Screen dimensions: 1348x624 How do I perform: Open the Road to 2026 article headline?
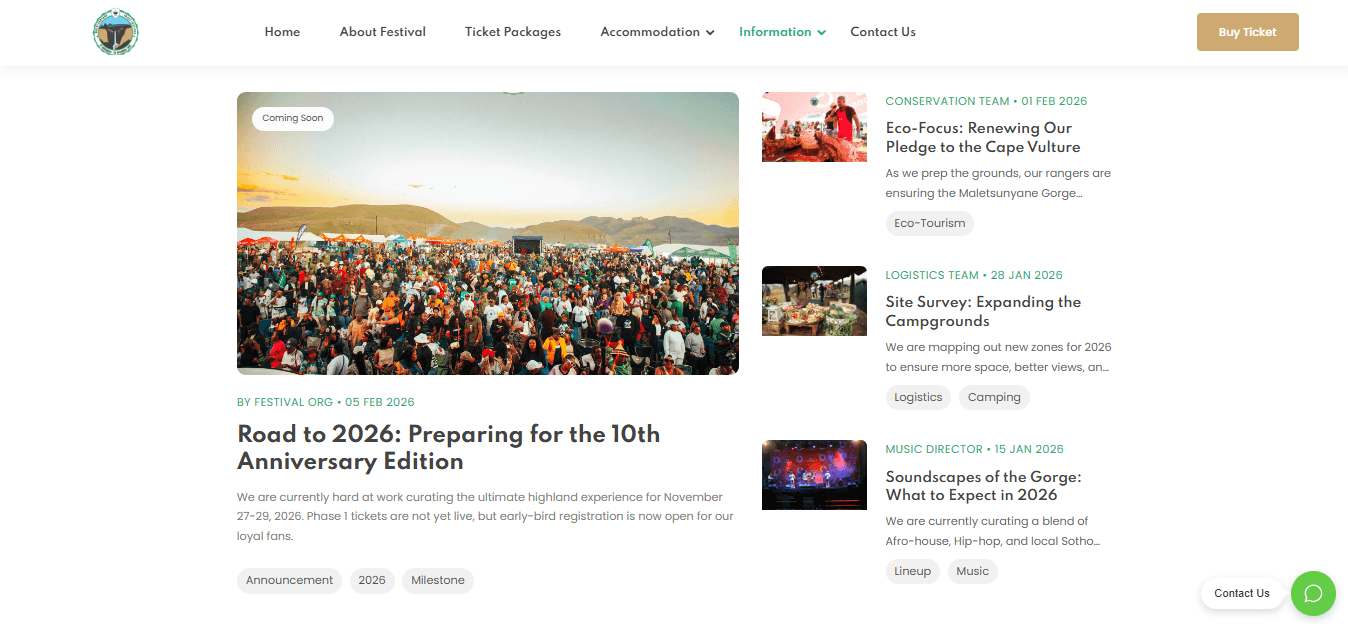(x=447, y=449)
